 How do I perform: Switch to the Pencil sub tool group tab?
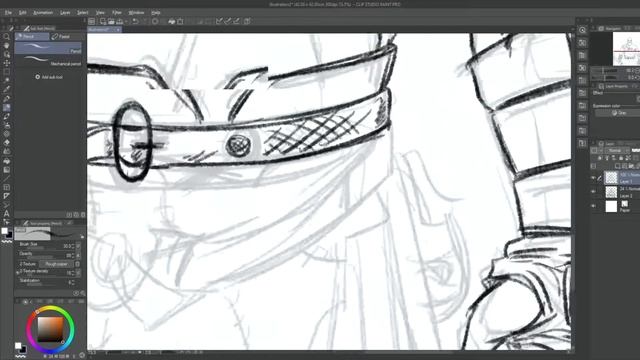point(32,37)
